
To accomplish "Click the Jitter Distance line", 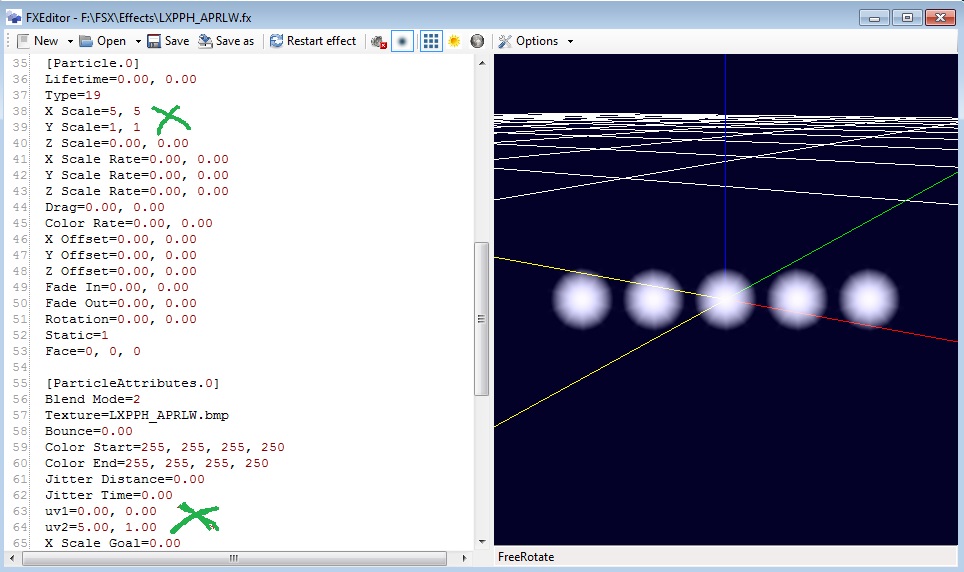I will coord(125,479).
